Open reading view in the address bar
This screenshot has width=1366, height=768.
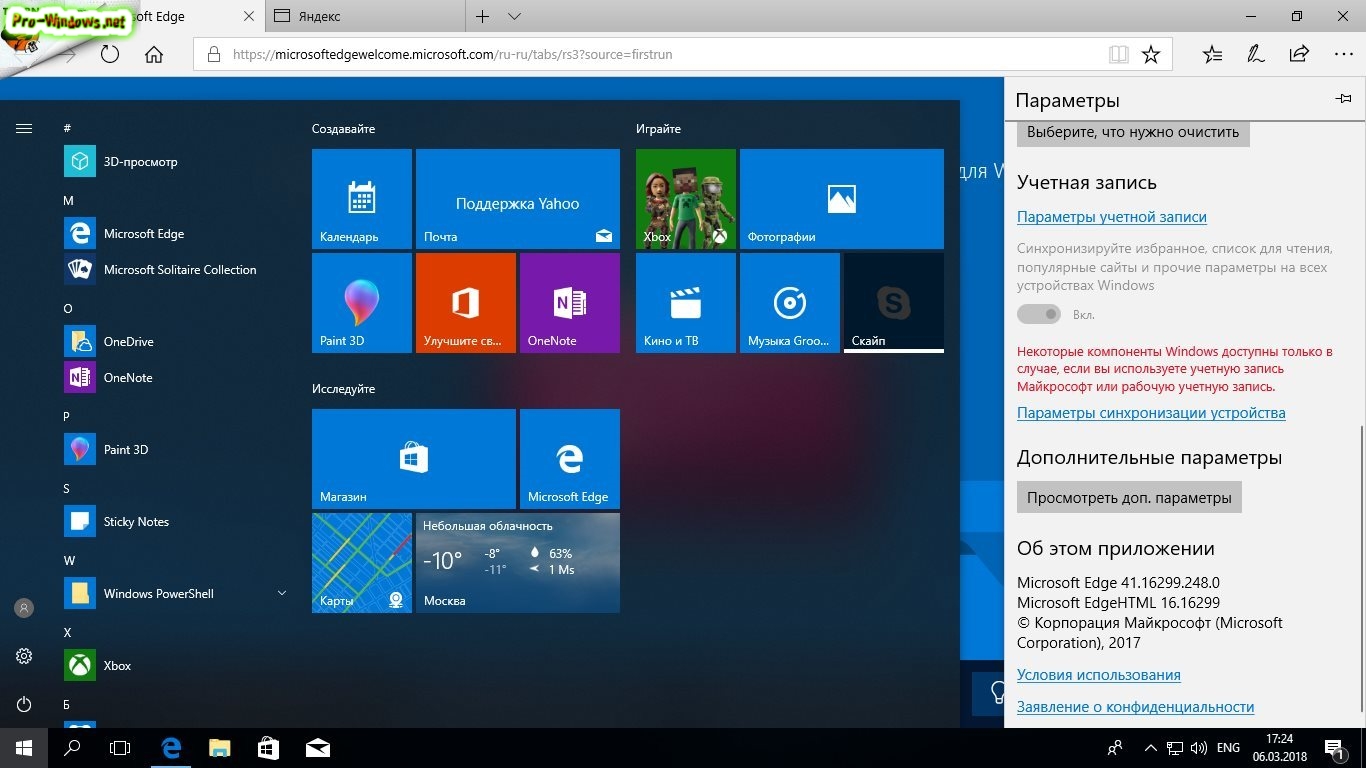[1118, 54]
